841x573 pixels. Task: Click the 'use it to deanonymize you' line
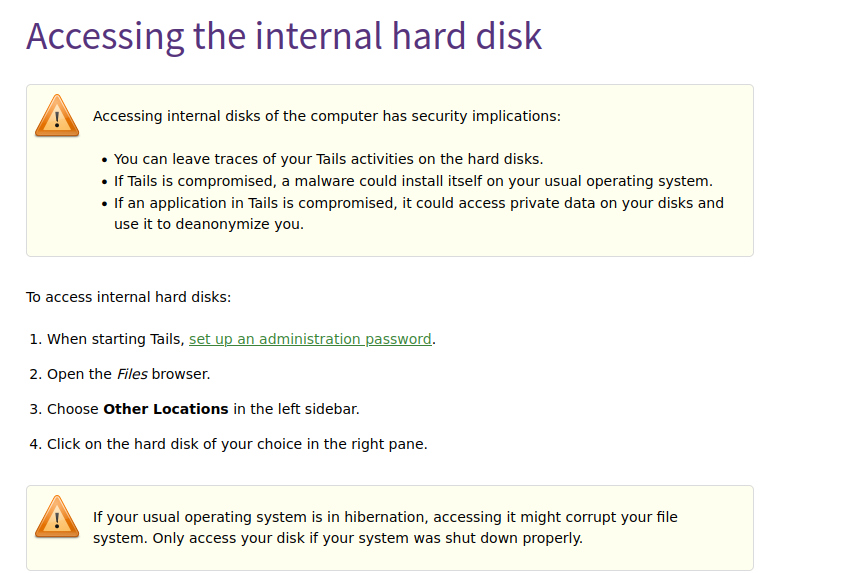point(209,224)
